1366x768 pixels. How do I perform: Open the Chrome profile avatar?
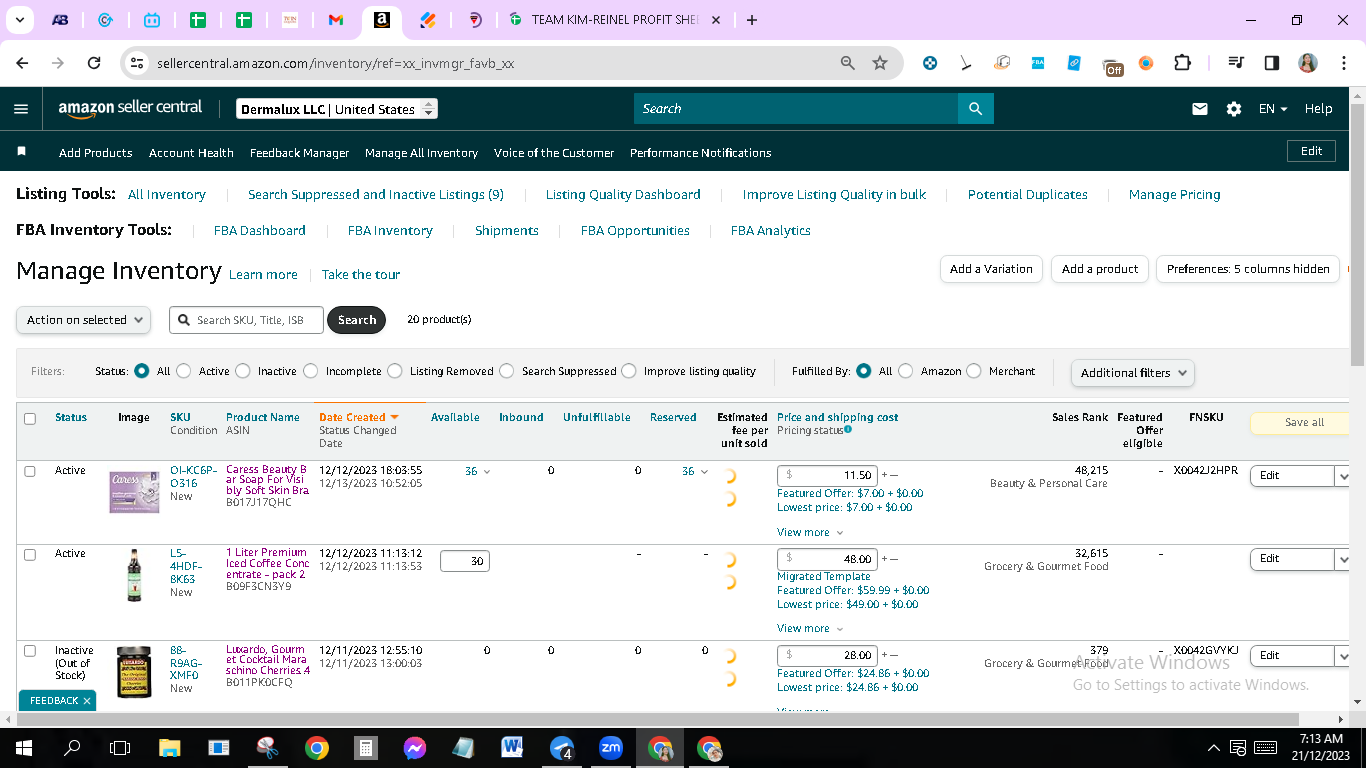click(1308, 63)
